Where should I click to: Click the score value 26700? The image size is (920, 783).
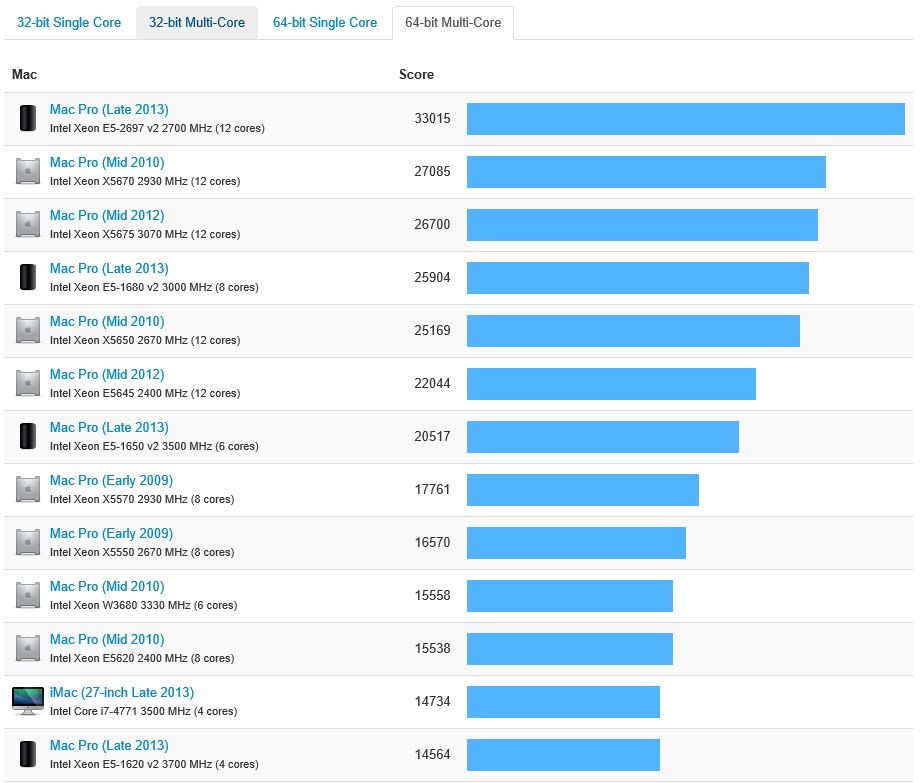tap(432, 225)
